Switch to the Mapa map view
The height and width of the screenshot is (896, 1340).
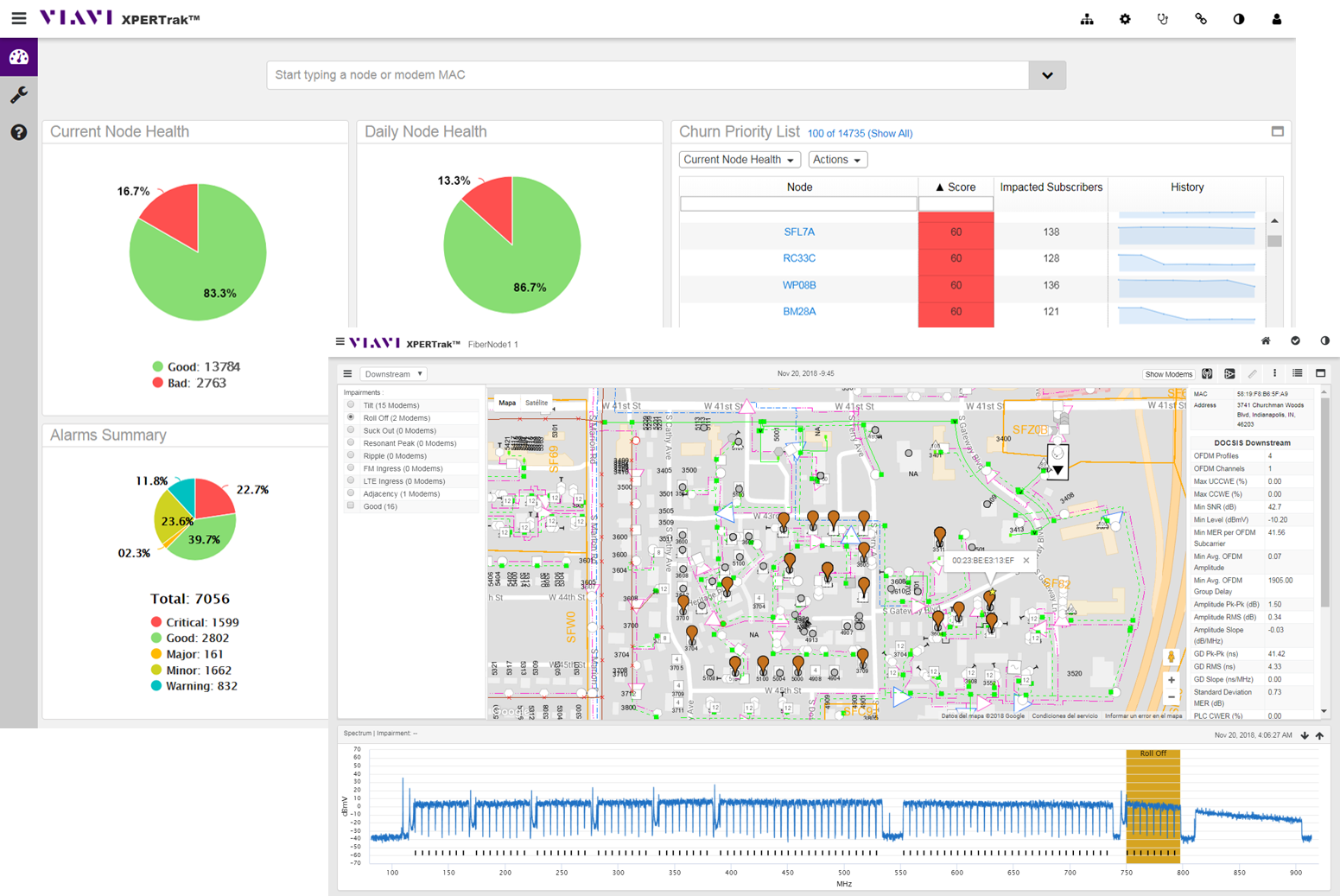[x=507, y=403]
